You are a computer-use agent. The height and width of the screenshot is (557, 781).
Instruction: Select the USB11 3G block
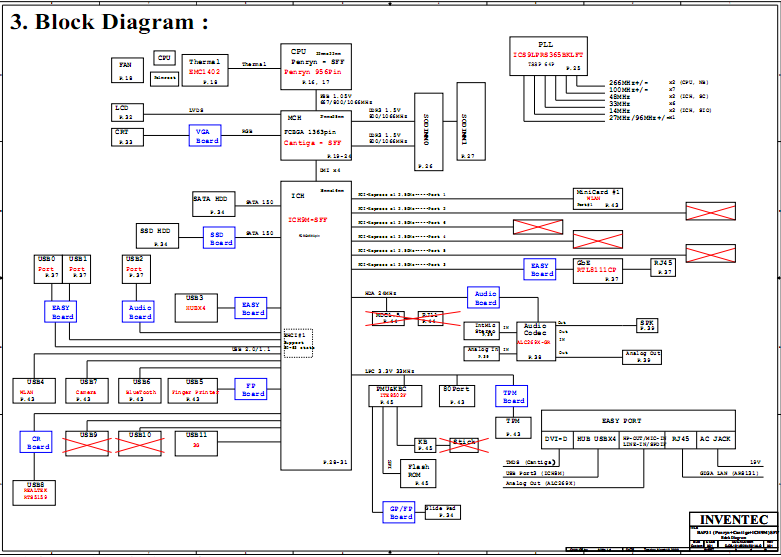point(196,443)
